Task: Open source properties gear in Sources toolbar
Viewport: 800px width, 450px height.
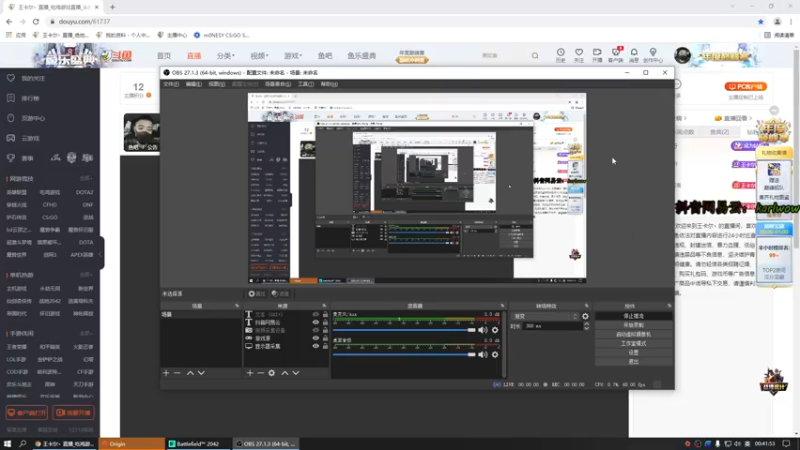Action: pyautogui.click(x=272, y=373)
